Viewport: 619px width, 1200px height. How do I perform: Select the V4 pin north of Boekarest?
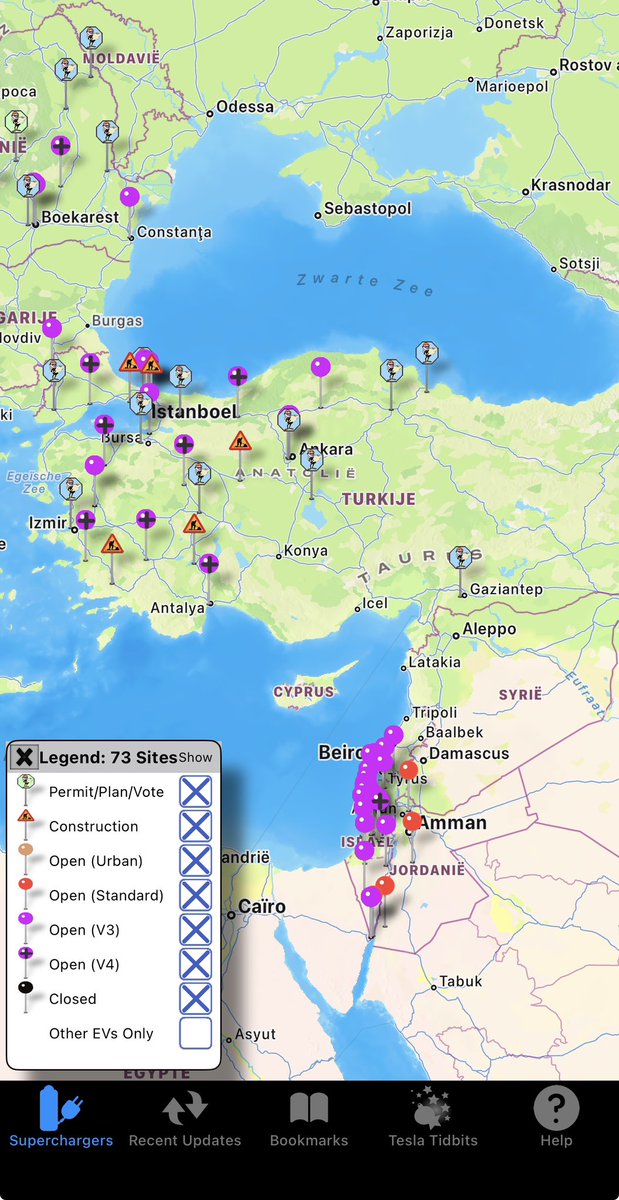tap(61, 145)
